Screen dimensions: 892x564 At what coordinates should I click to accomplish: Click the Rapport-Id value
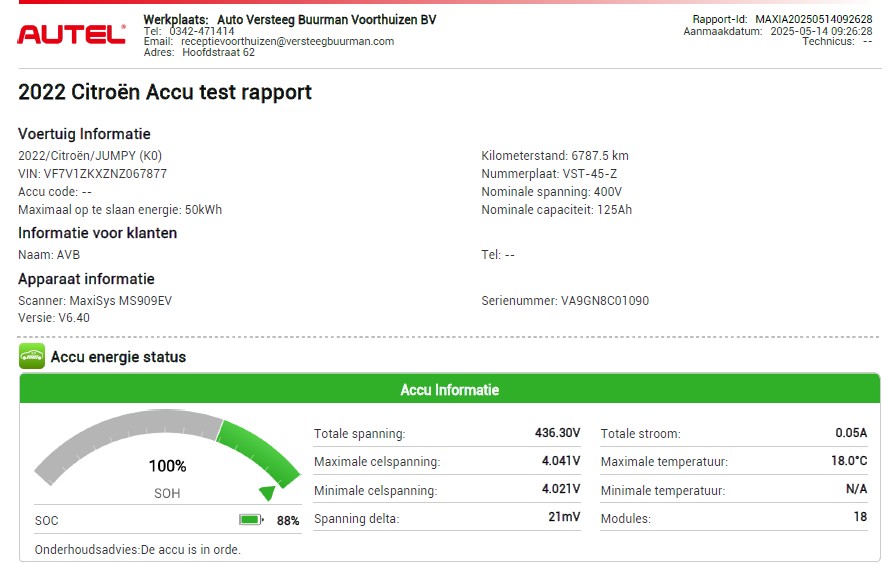click(813, 19)
